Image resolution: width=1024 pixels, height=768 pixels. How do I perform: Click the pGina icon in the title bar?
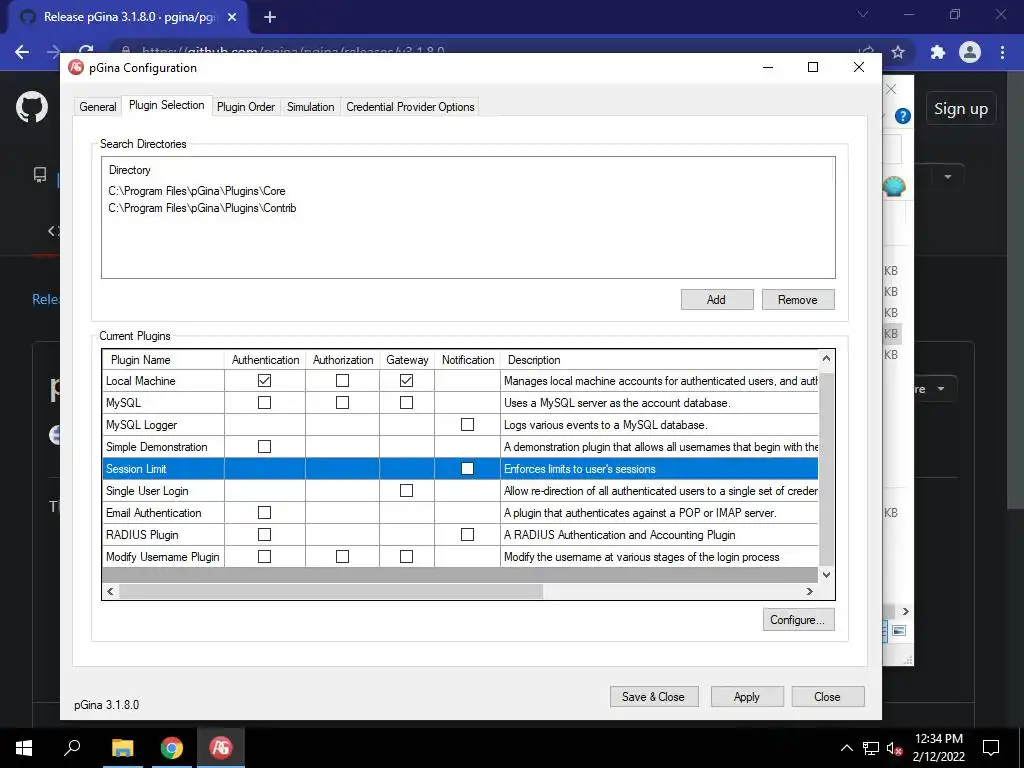pyautogui.click(x=76, y=67)
